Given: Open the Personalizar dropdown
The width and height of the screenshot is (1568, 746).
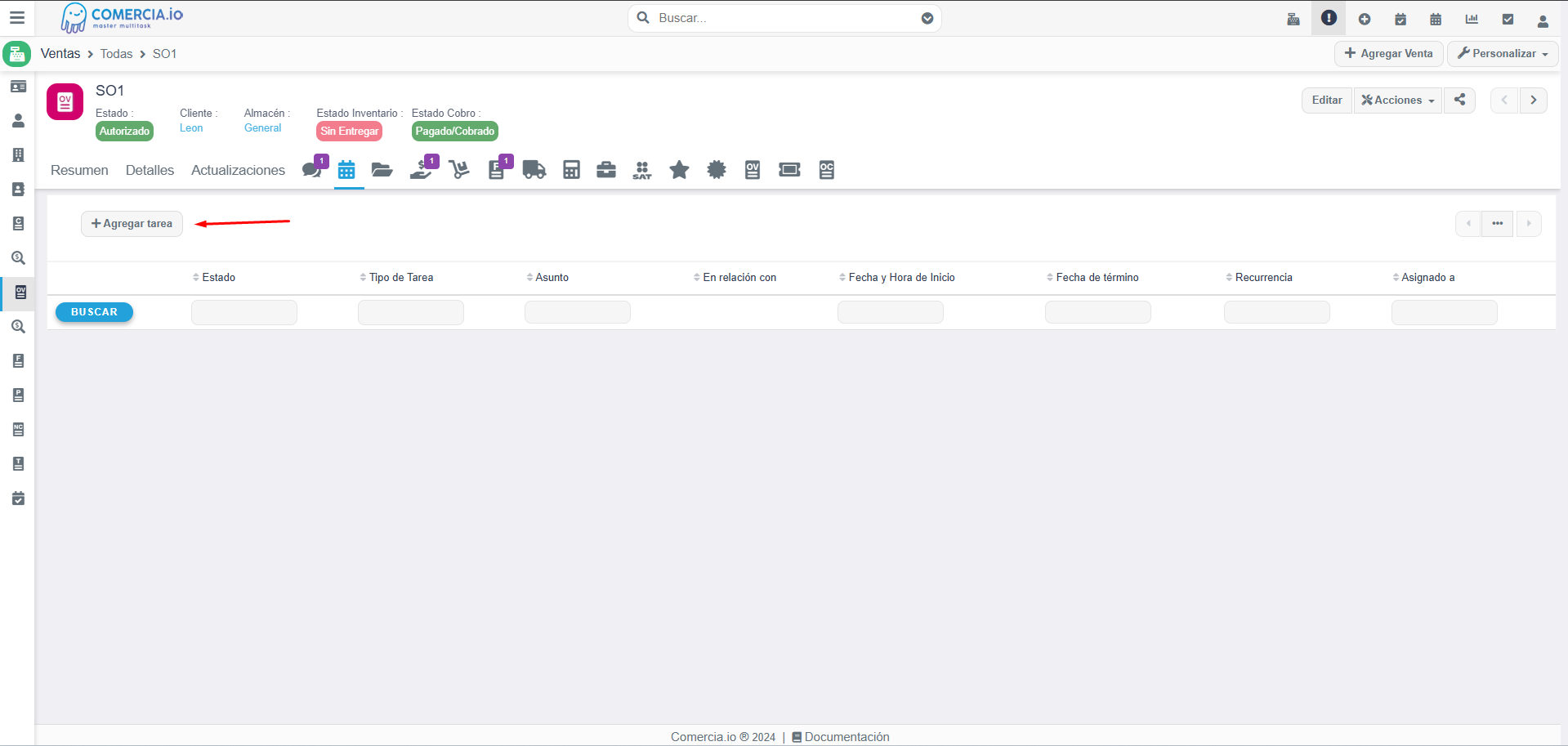Looking at the screenshot, I should coord(1503,53).
